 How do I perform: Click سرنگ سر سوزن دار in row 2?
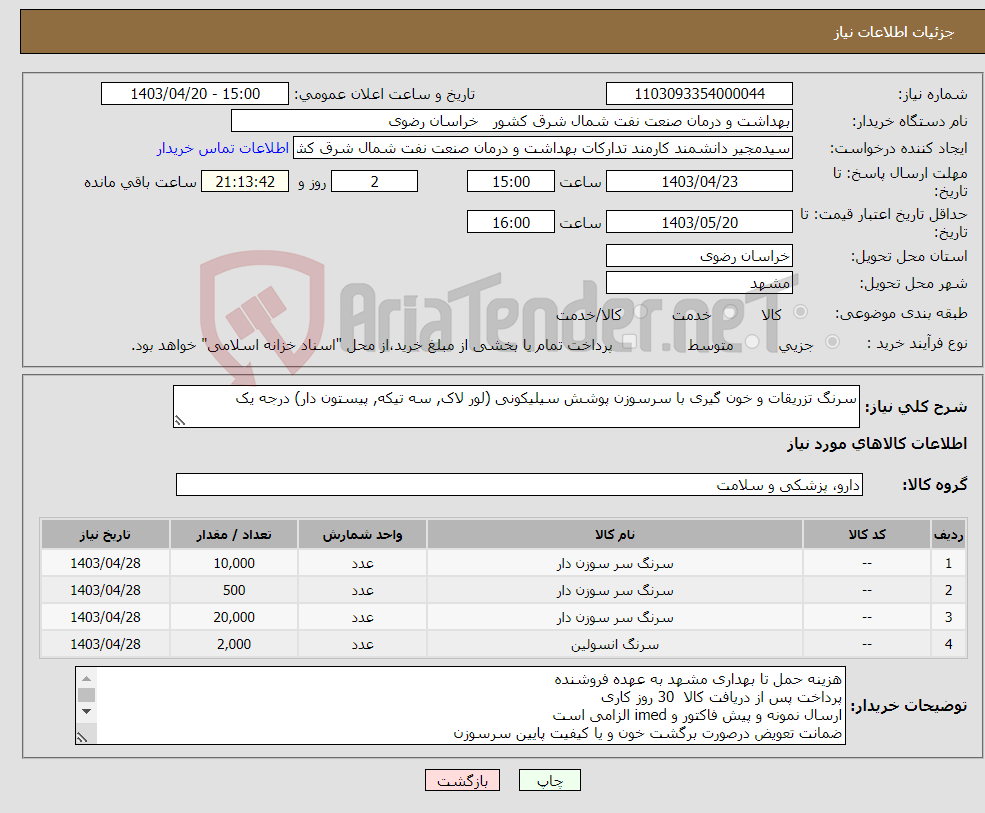tap(615, 591)
